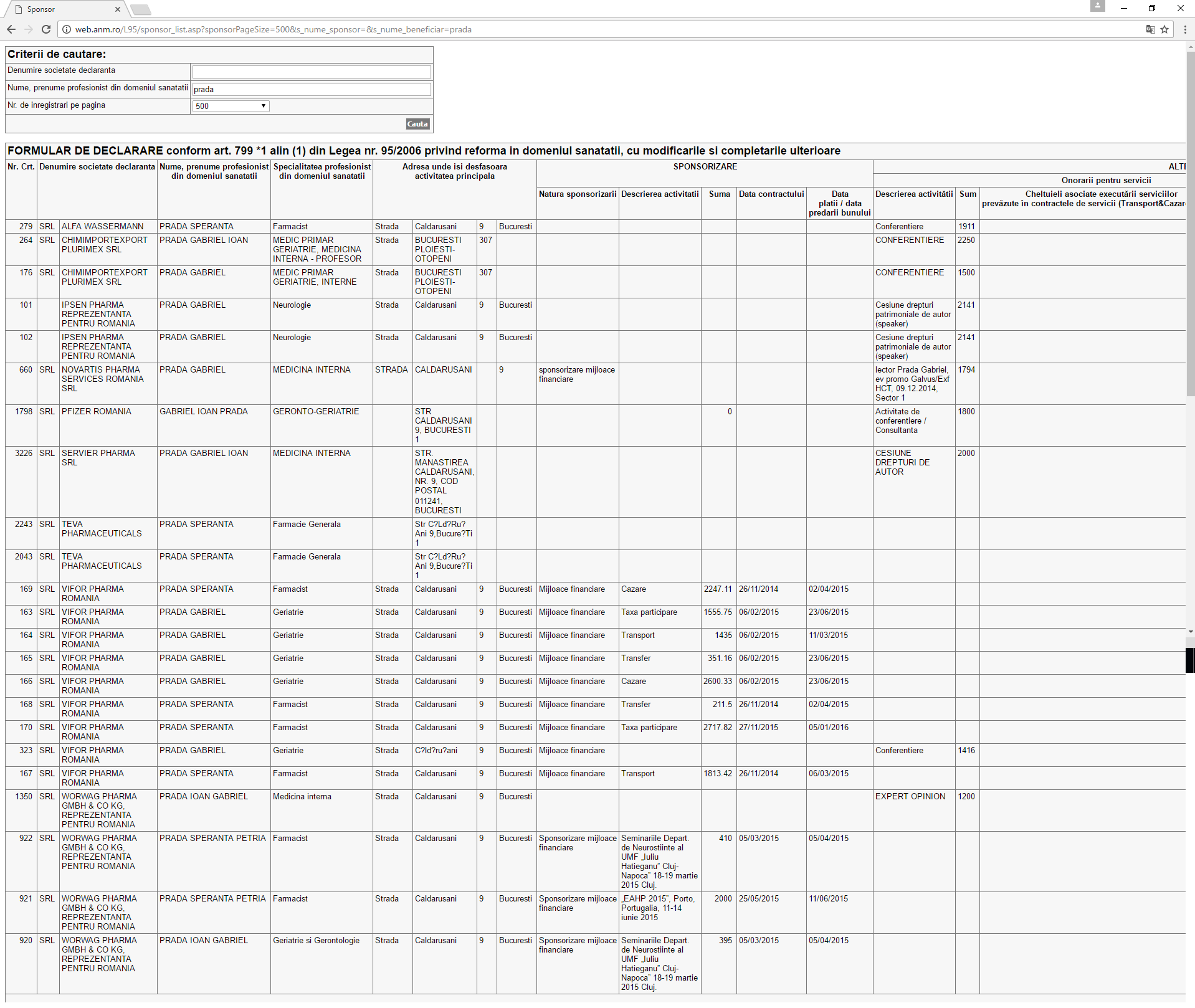
Task: Open the records per page dropdown
Action: coord(231,106)
